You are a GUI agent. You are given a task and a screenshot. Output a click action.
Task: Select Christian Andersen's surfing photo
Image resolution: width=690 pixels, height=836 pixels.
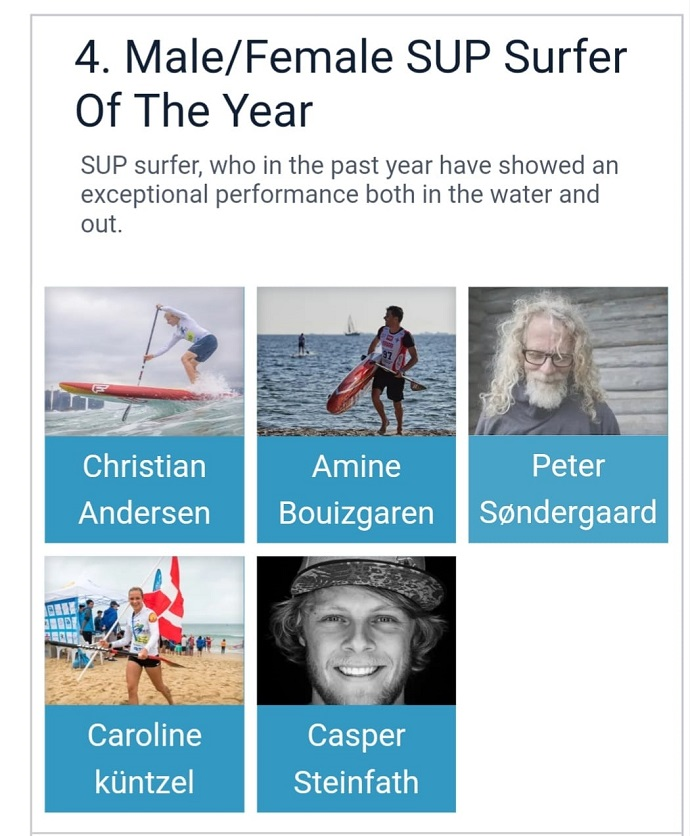tap(144, 361)
